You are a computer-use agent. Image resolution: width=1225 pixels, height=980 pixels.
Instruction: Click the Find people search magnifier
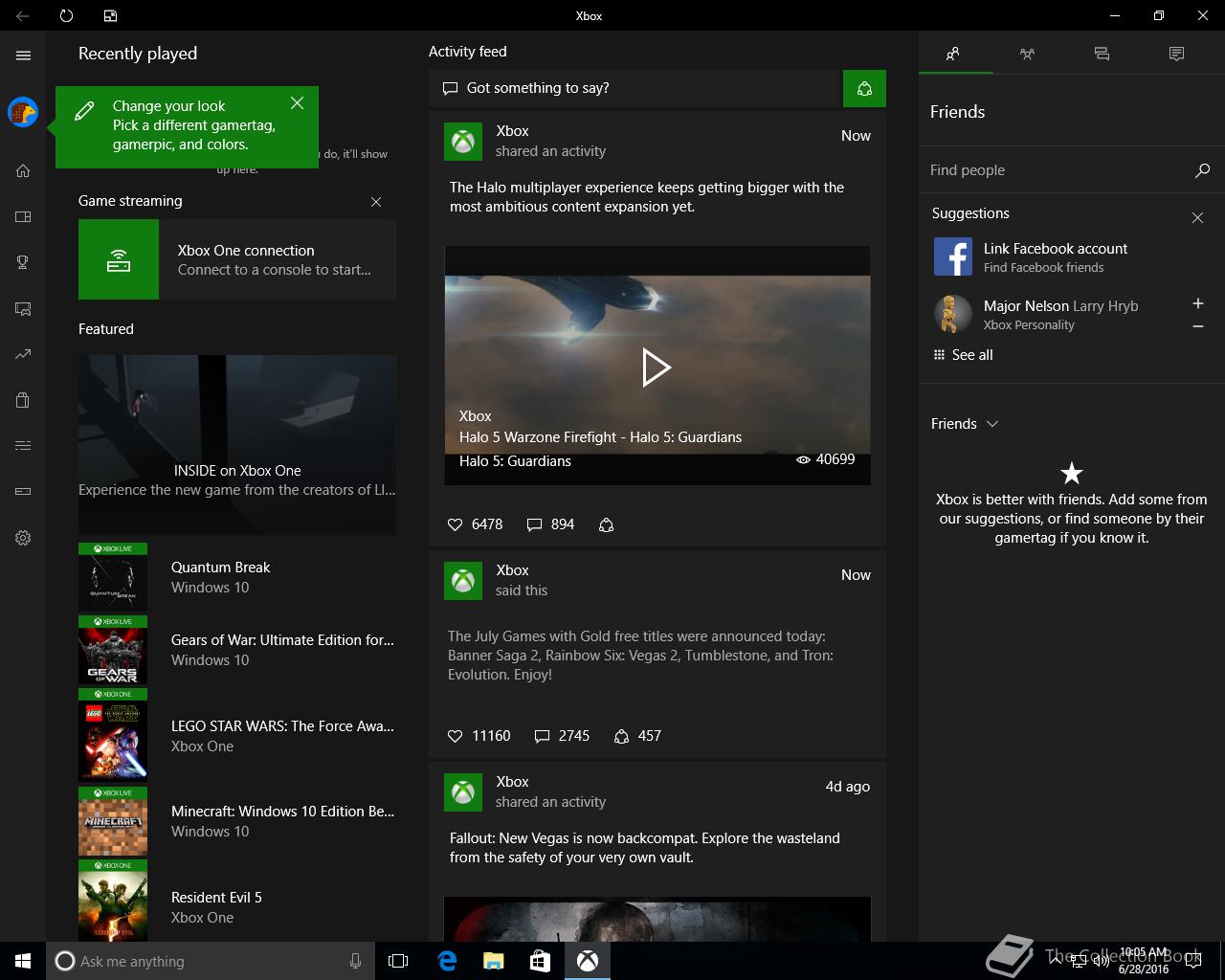1202,170
